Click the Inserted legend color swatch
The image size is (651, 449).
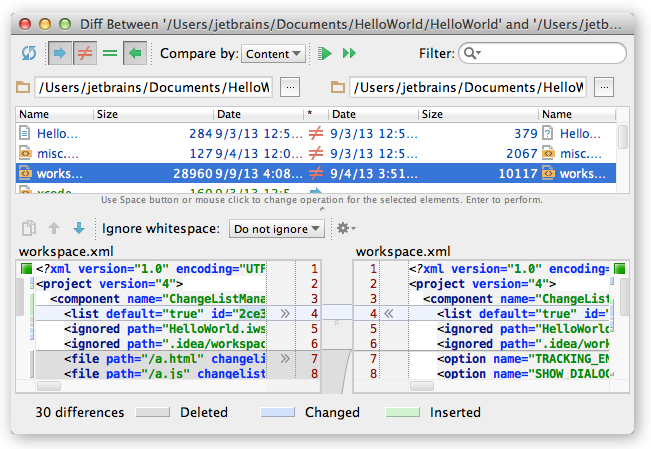pyautogui.click(x=402, y=412)
